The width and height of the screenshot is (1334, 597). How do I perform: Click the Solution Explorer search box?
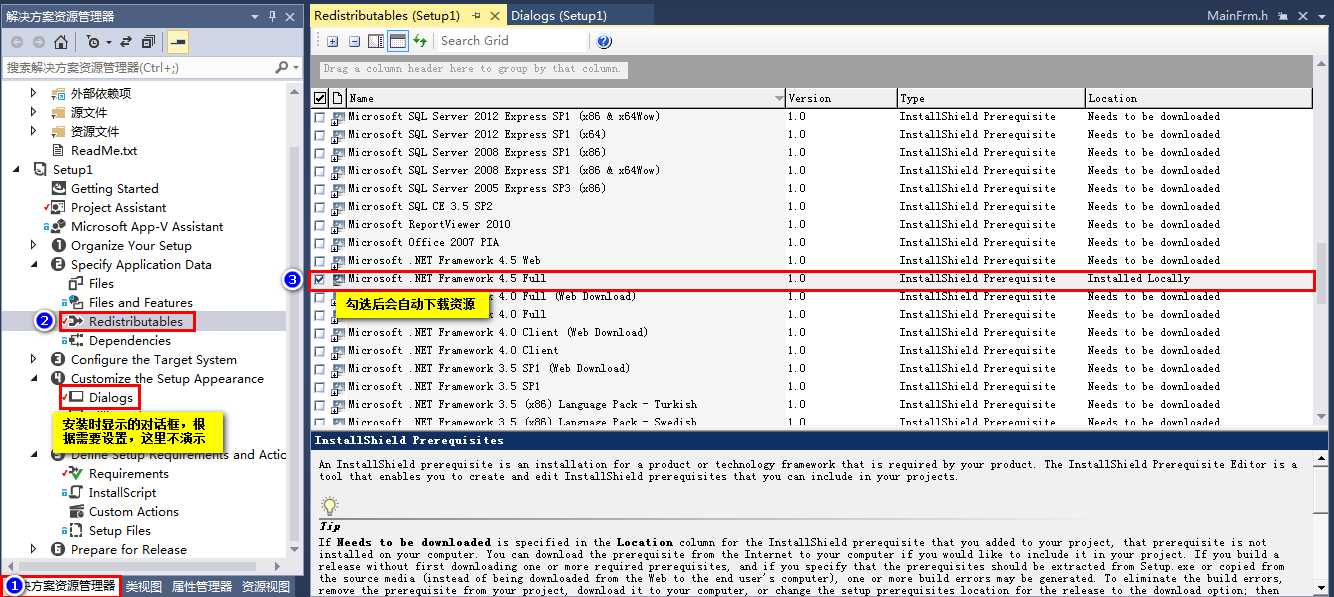pos(138,67)
